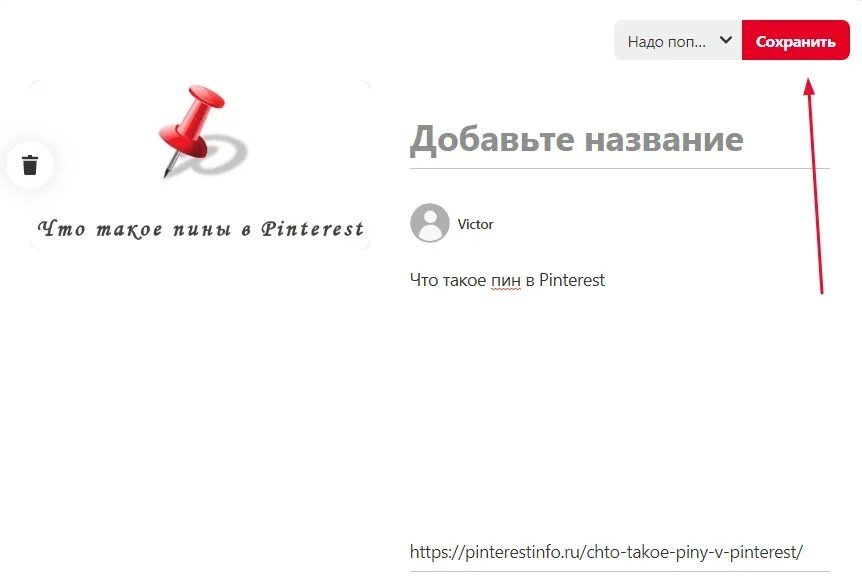This screenshot has height=578, width=862.
Task: Click the chto-takoe-piny-v-pinterest part of the URL
Action: [x=692, y=552]
